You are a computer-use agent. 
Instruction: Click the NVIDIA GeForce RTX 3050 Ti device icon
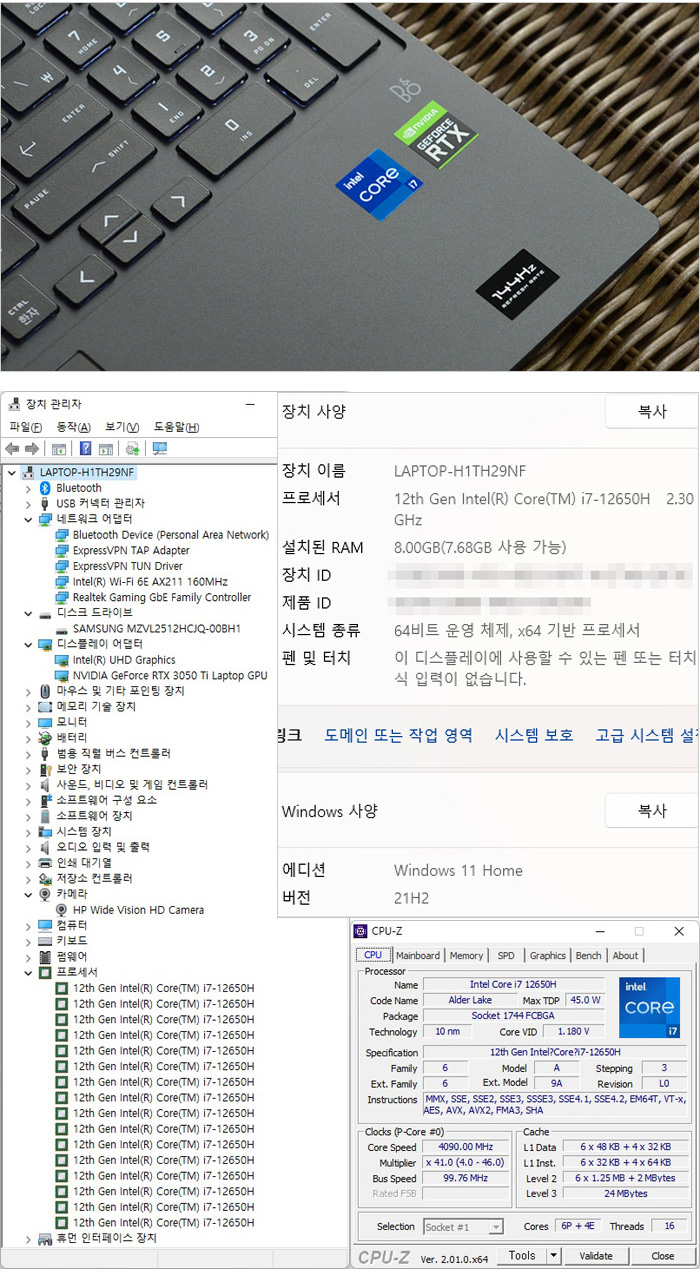click(x=62, y=675)
